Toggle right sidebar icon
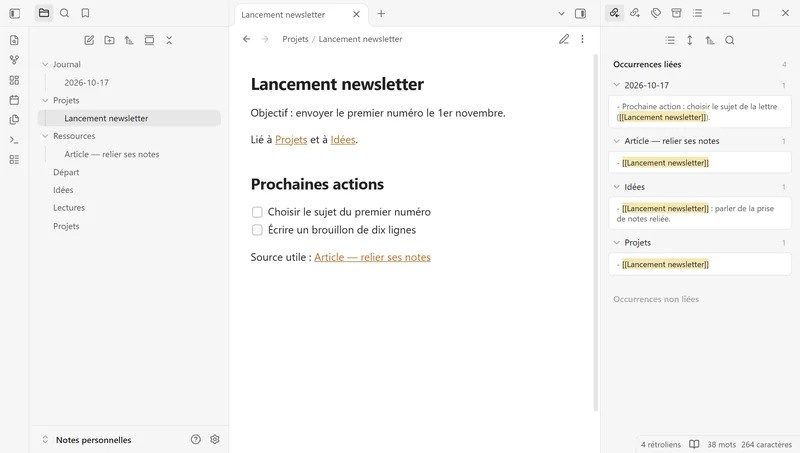This screenshot has width=800, height=453. (580, 13)
